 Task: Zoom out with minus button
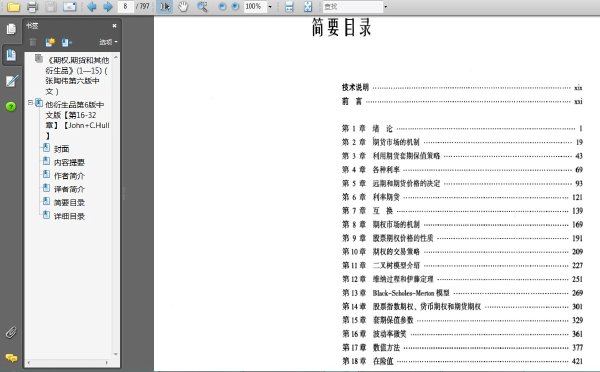[222, 7]
